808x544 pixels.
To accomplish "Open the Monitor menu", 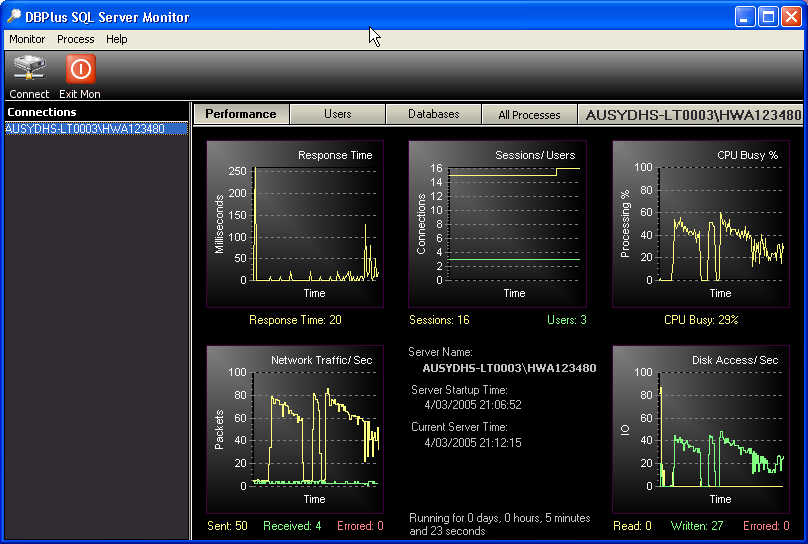I will pyautogui.click(x=27, y=39).
